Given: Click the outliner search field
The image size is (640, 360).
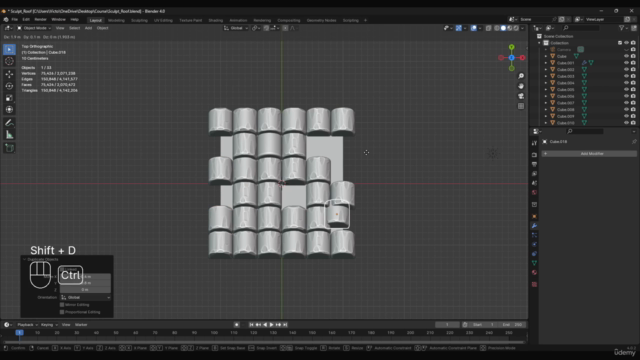Looking at the screenshot, I should click(581, 28).
